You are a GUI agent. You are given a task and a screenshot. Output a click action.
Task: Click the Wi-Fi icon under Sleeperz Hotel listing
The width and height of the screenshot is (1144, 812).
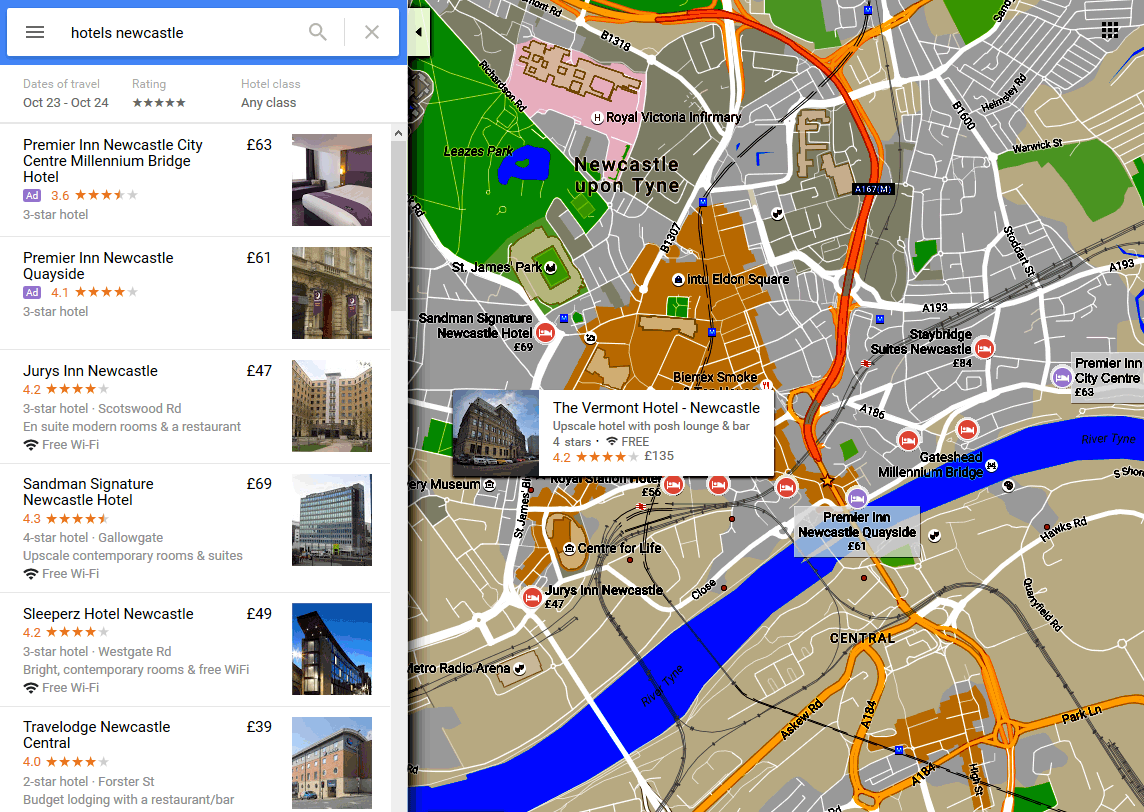pos(31,688)
